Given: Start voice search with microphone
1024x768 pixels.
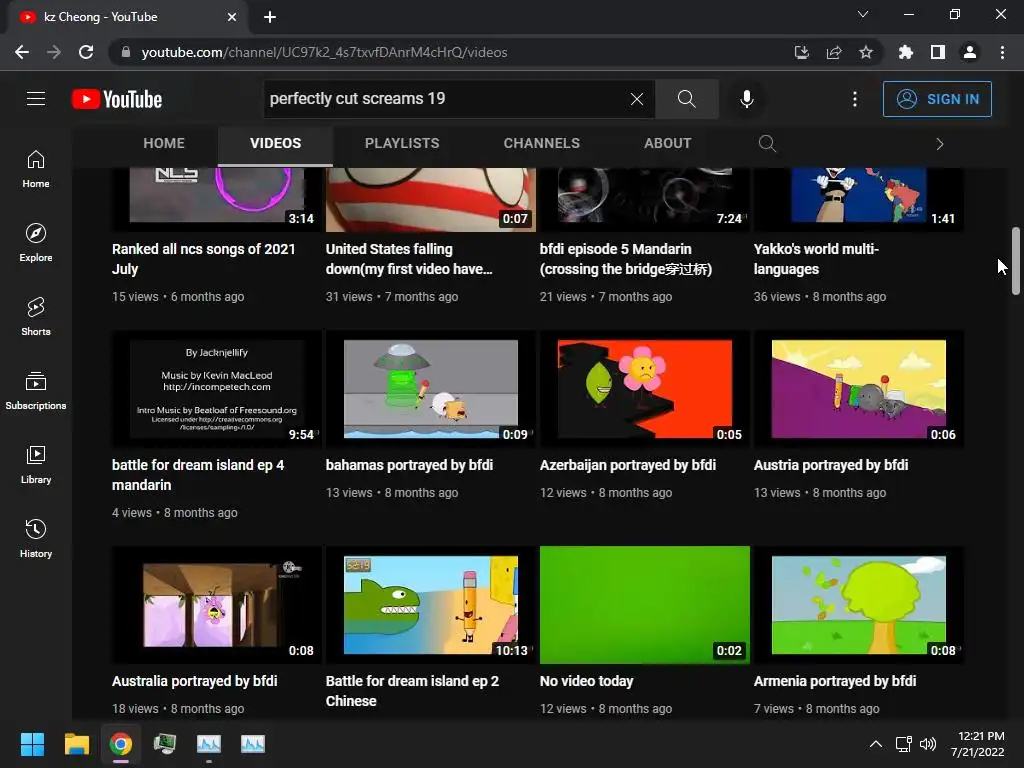Looking at the screenshot, I should pyautogui.click(x=746, y=99).
